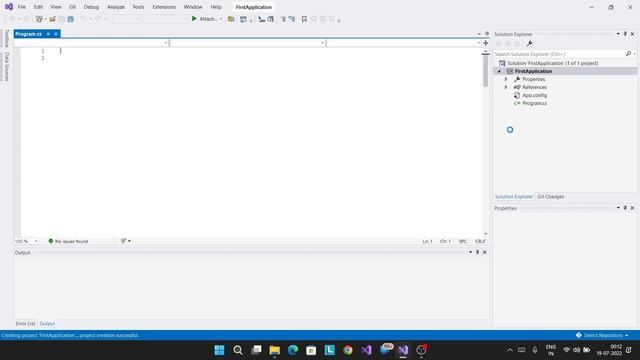Click the Ln: 1 line indicator
640x360 pixels.
point(427,241)
